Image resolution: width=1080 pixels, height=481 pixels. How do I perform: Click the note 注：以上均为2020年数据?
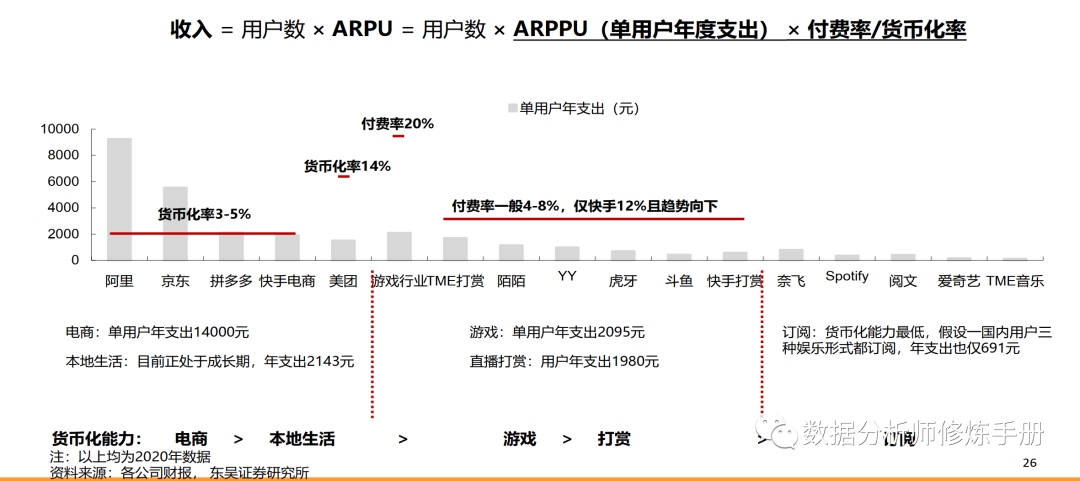(x=131, y=458)
